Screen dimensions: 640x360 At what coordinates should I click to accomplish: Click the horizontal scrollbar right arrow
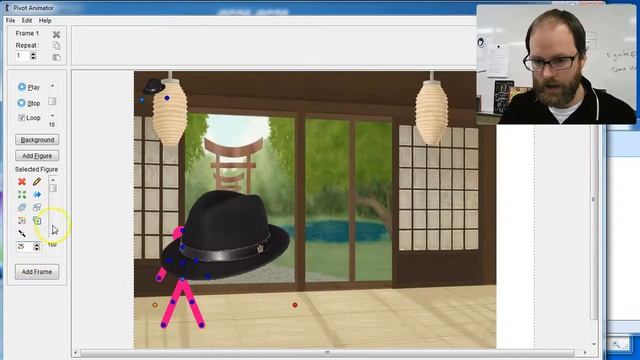(584, 353)
